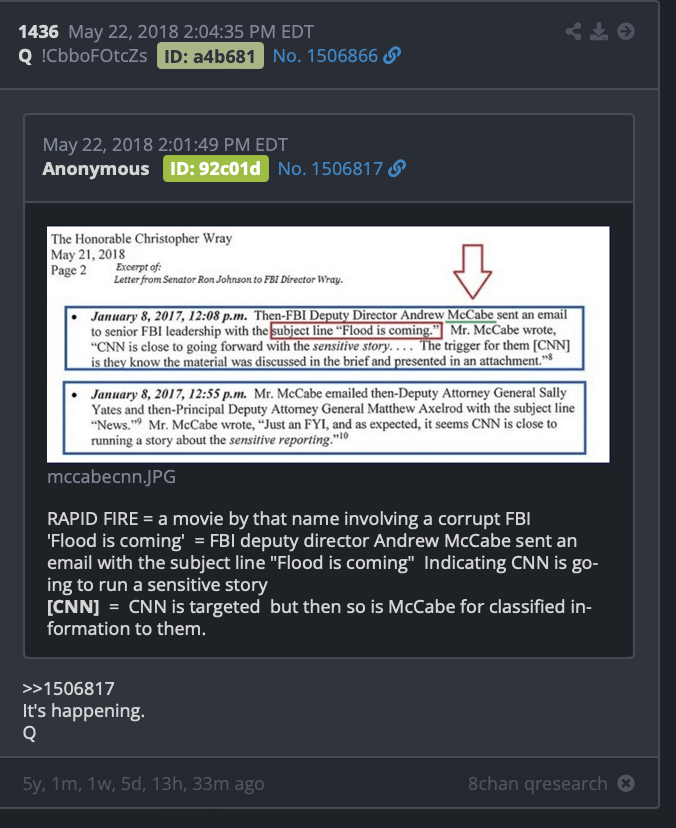Select the ID: 92c01d badge
The image size is (676, 828).
click(x=215, y=168)
